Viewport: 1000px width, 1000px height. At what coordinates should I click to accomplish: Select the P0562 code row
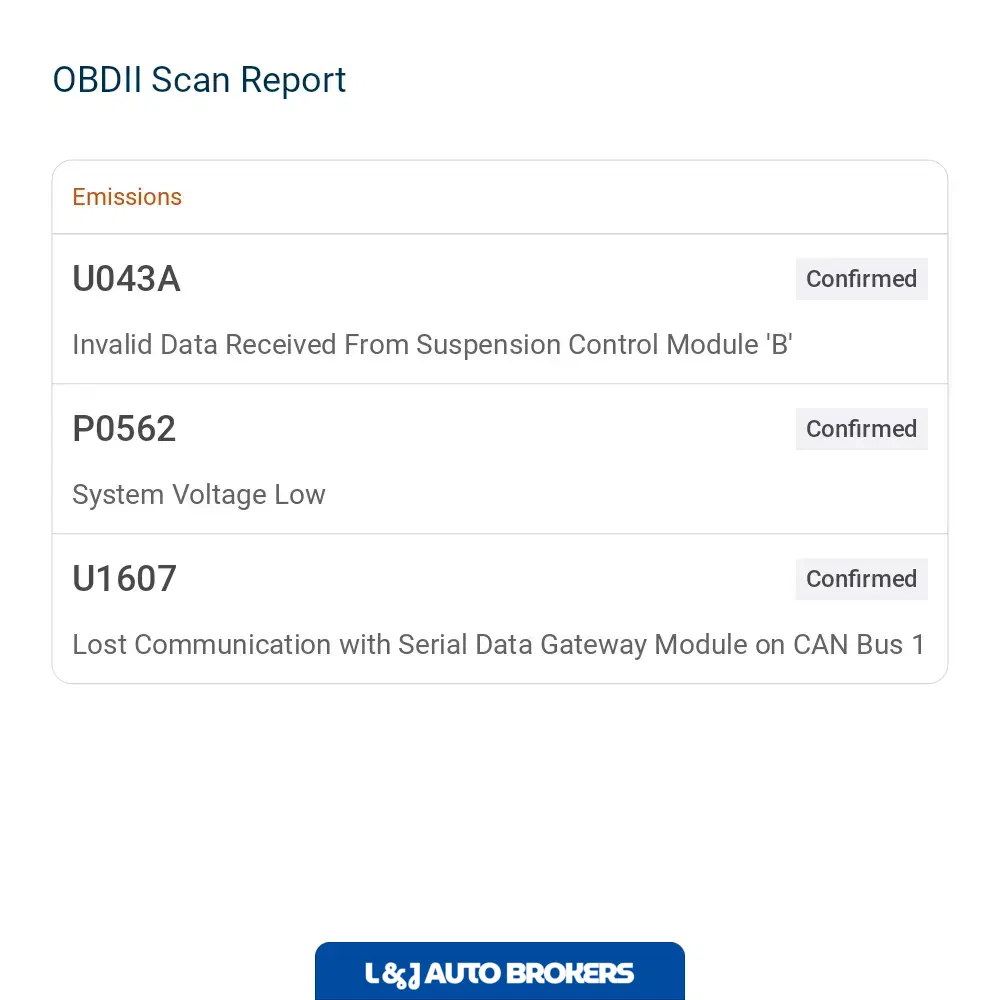(x=500, y=459)
